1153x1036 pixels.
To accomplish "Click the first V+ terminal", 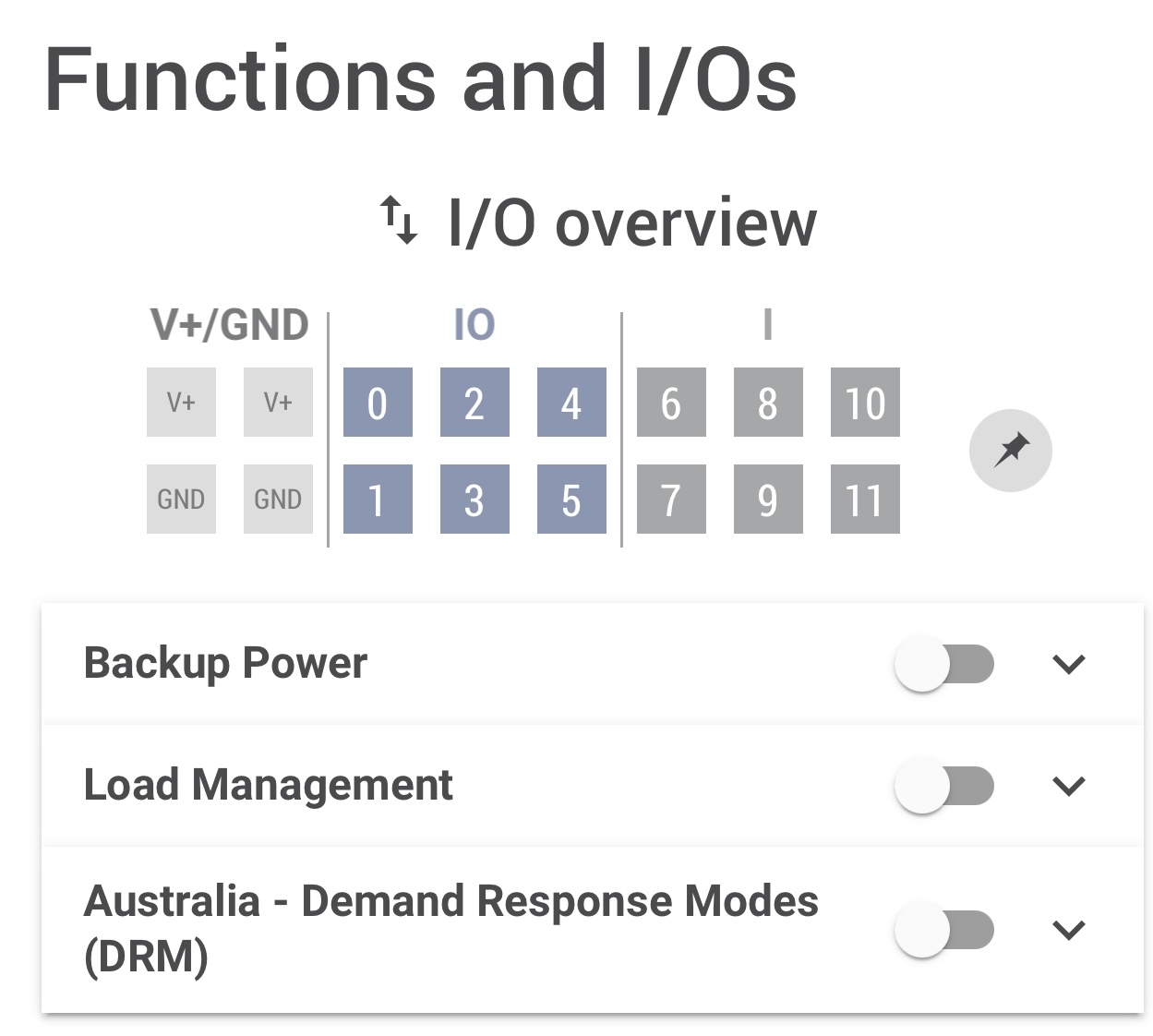I will click(181, 403).
